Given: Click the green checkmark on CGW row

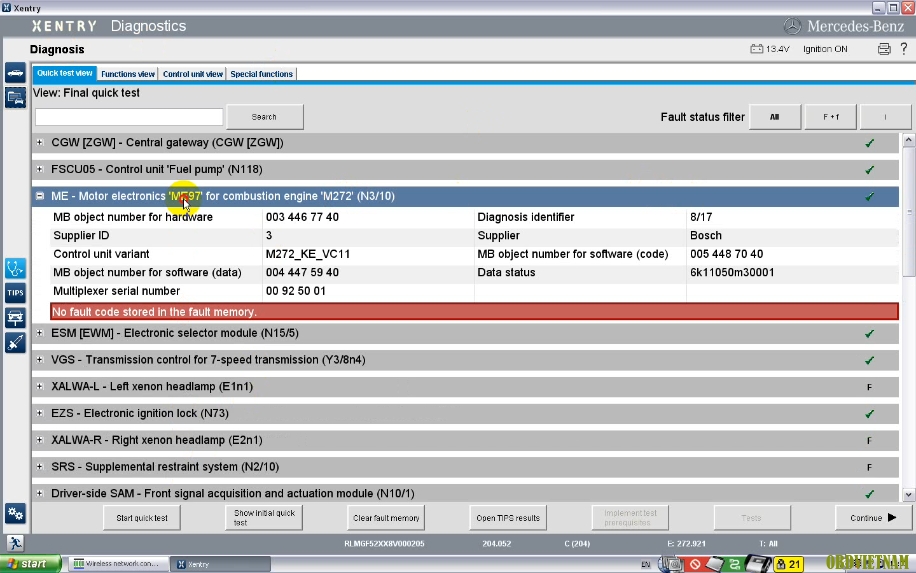Looking at the screenshot, I should click(x=869, y=143).
